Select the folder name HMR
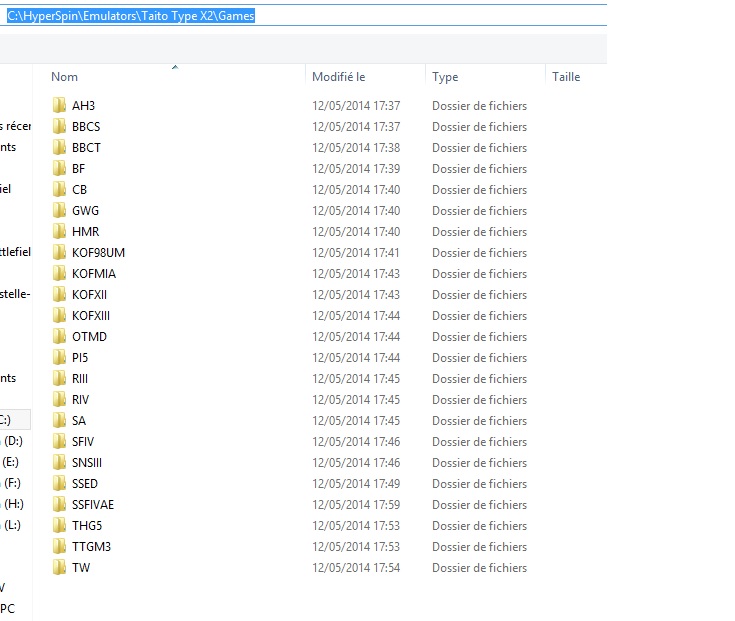Viewport: 735px width, 621px height. coord(86,232)
